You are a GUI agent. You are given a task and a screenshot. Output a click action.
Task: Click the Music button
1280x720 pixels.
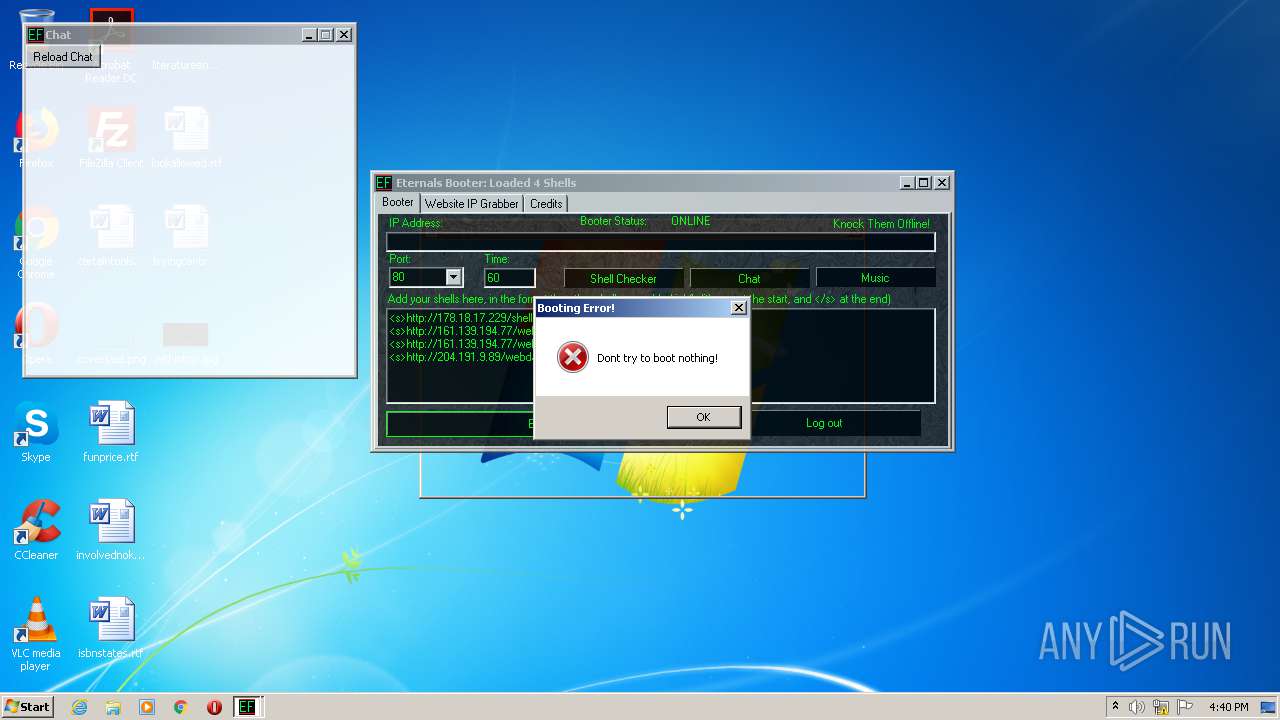click(x=875, y=278)
